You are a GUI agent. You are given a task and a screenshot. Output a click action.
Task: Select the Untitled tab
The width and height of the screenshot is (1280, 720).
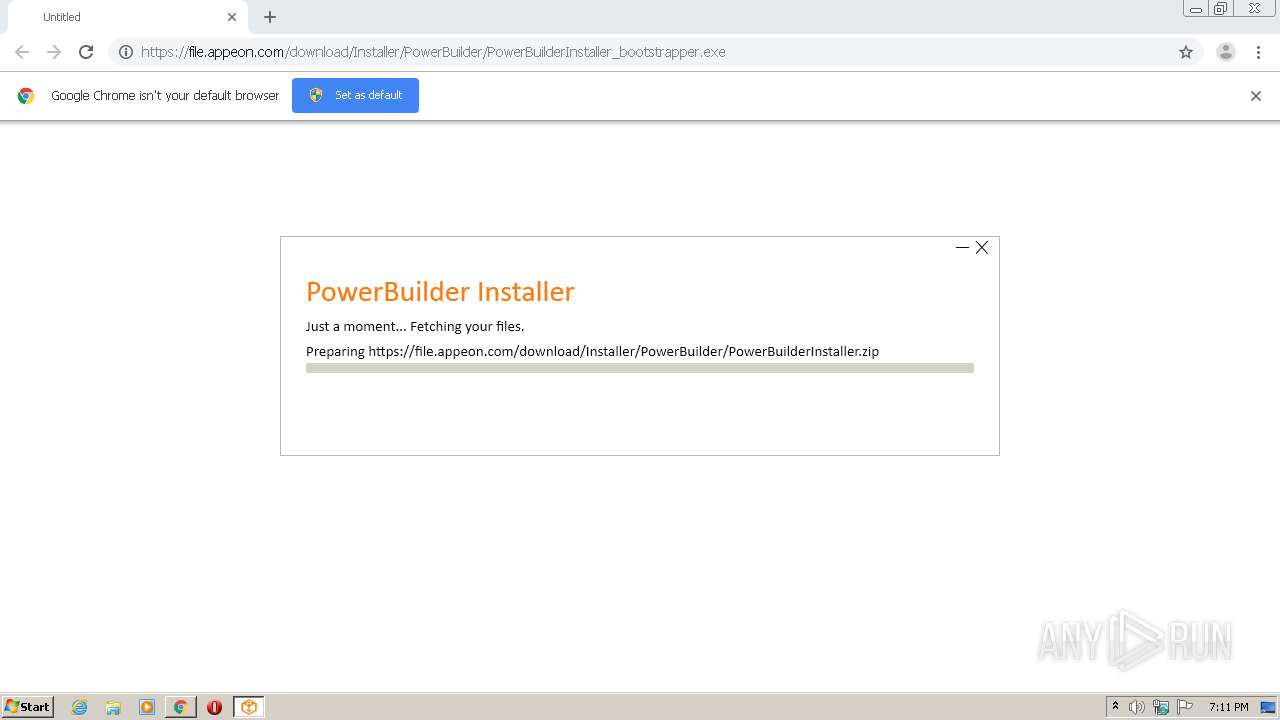tap(128, 17)
